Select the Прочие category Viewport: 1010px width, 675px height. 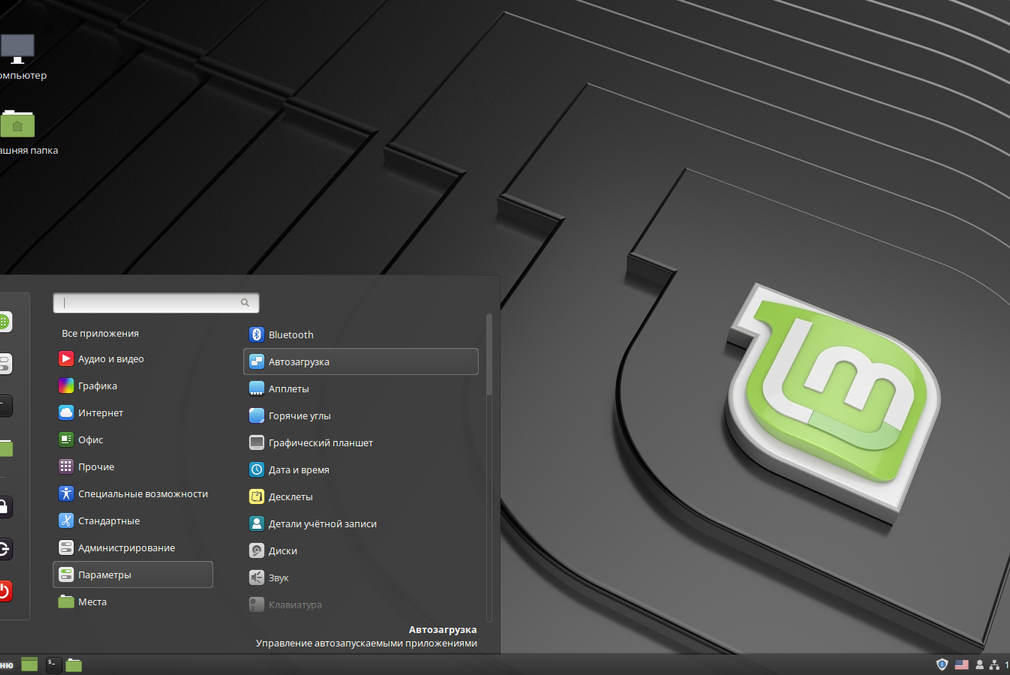[x=133, y=467]
